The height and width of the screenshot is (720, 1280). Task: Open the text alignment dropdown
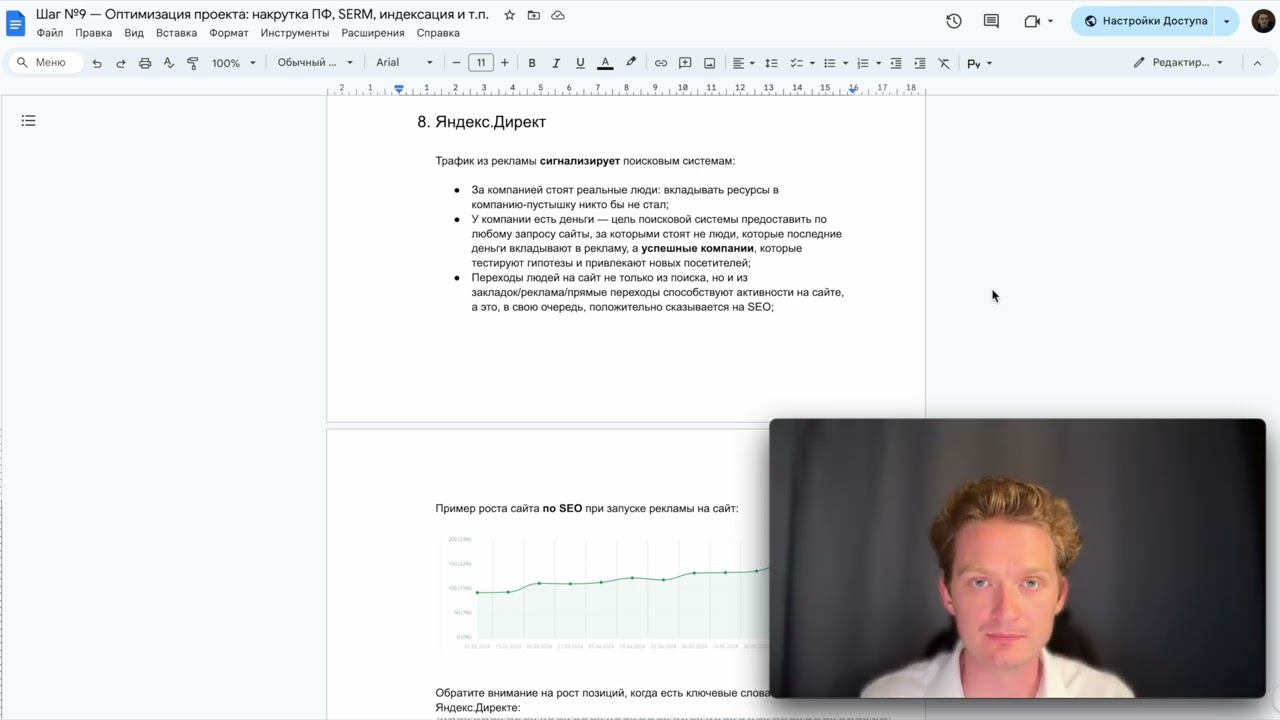click(743, 63)
